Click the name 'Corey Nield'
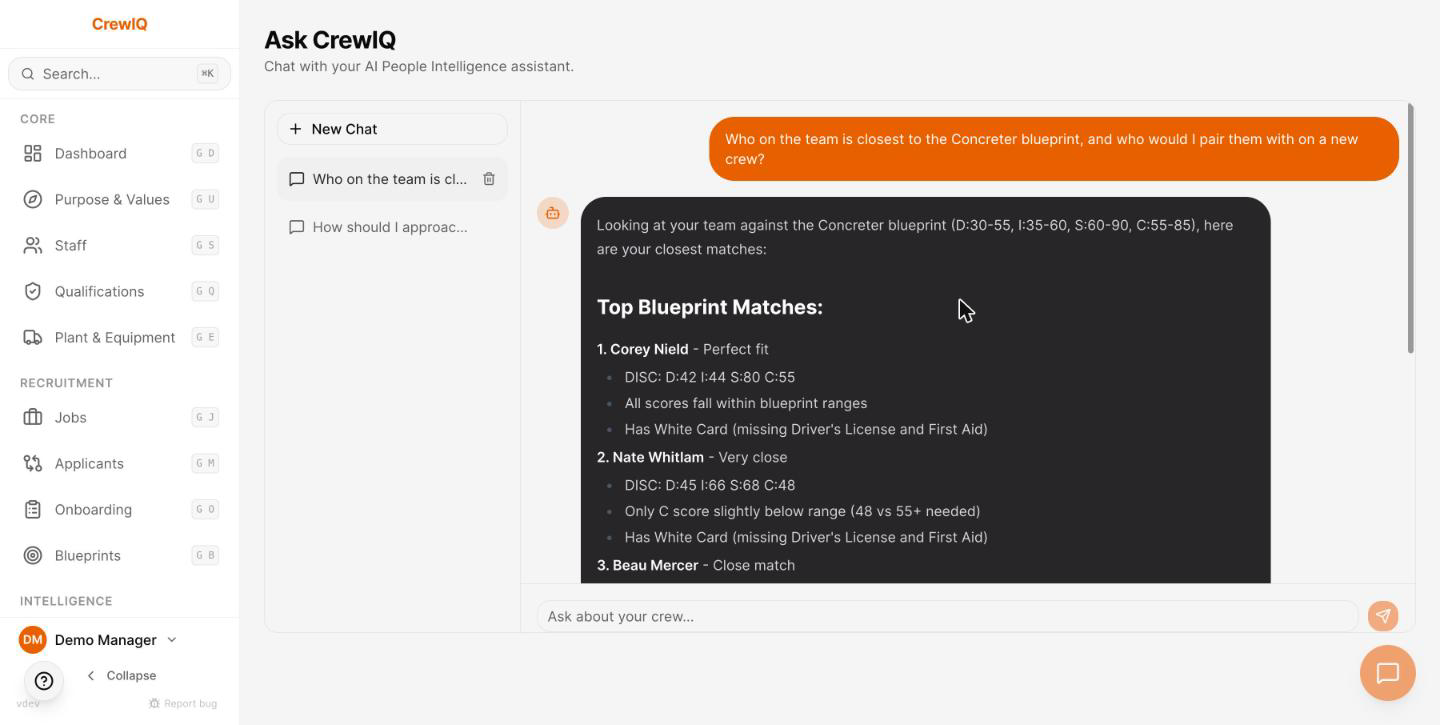This screenshot has width=1440, height=725. 650,349
